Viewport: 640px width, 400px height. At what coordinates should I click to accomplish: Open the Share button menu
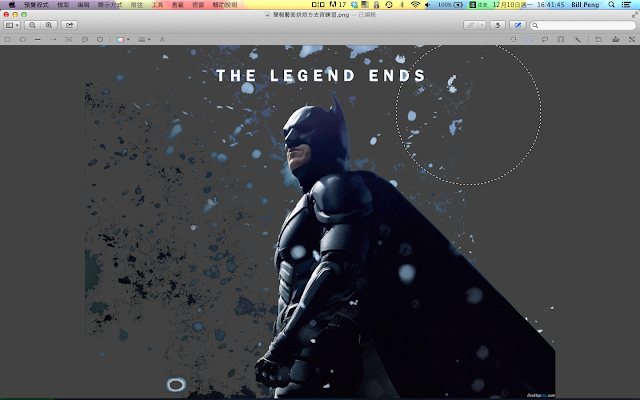[x=69, y=25]
